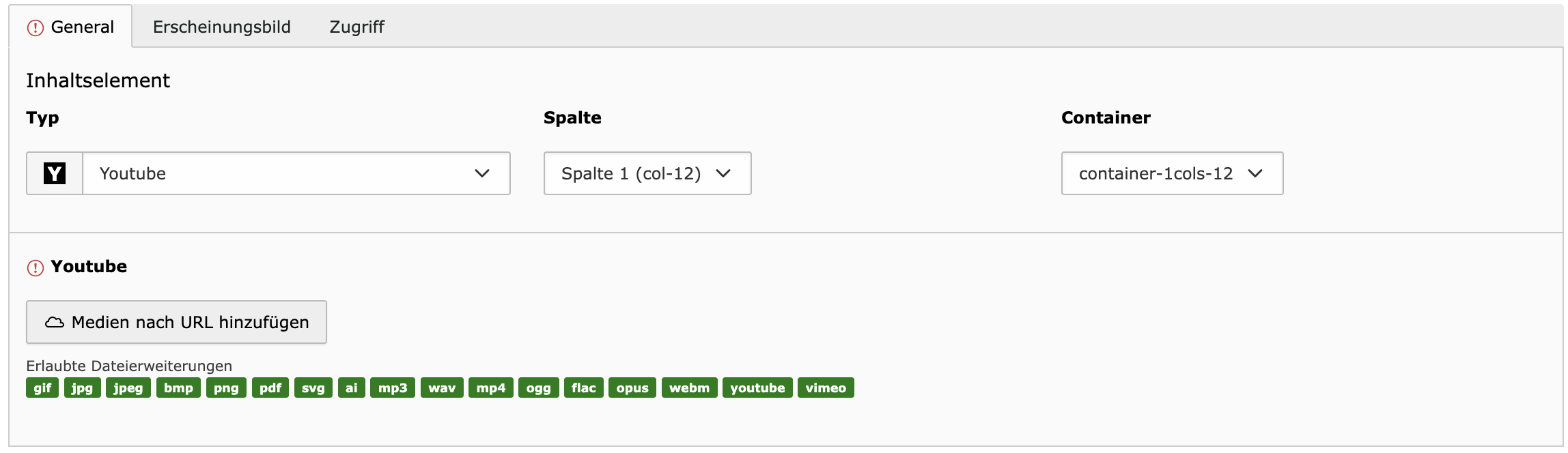Open the container-1cols-12 dropdown
Screen dimensions: 1568x453
click(x=1171, y=173)
